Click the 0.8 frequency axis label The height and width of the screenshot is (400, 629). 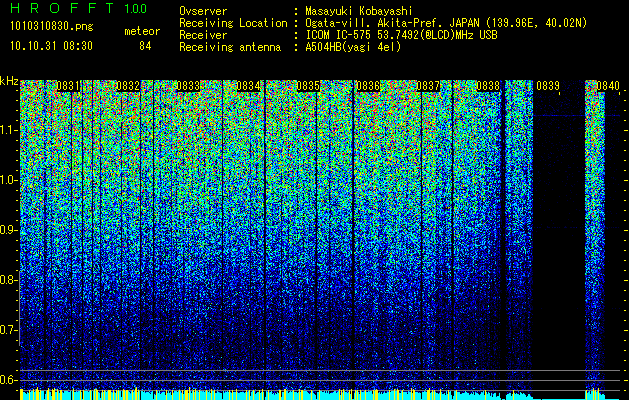pyautogui.click(x=7, y=280)
